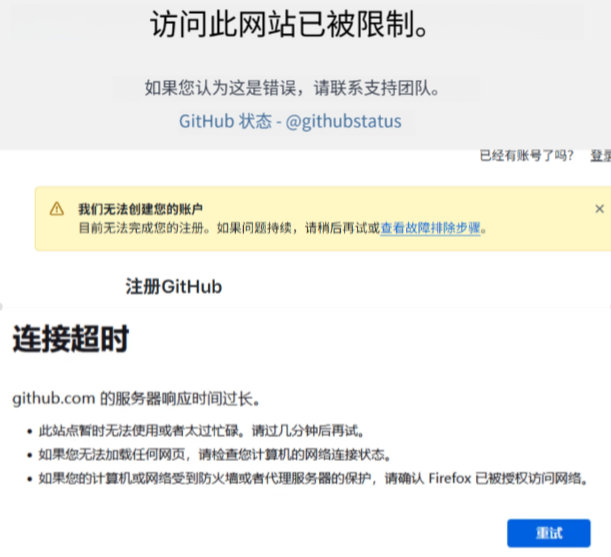Open the GitHub 状态 link
611x557 pixels.
coord(225,121)
